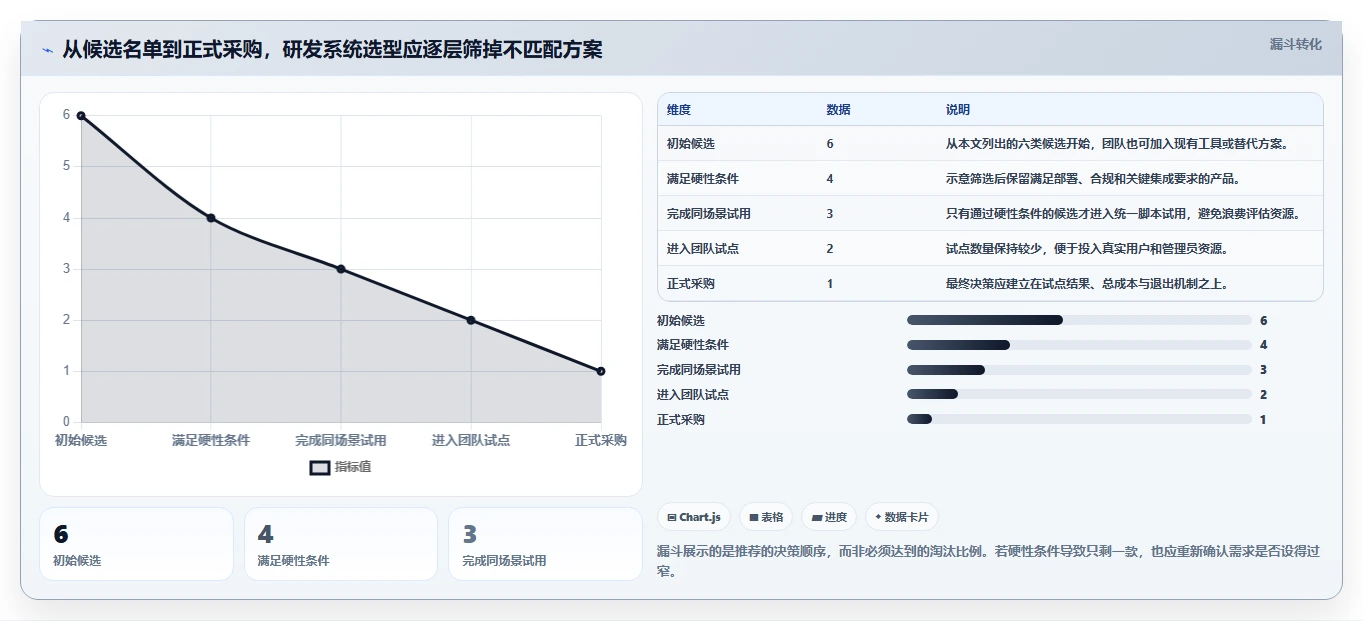Click the value 1 in 正式采购 table row
The width and height of the screenshot is (1363, 621).
pyautogui.click(x=830, y=284)
